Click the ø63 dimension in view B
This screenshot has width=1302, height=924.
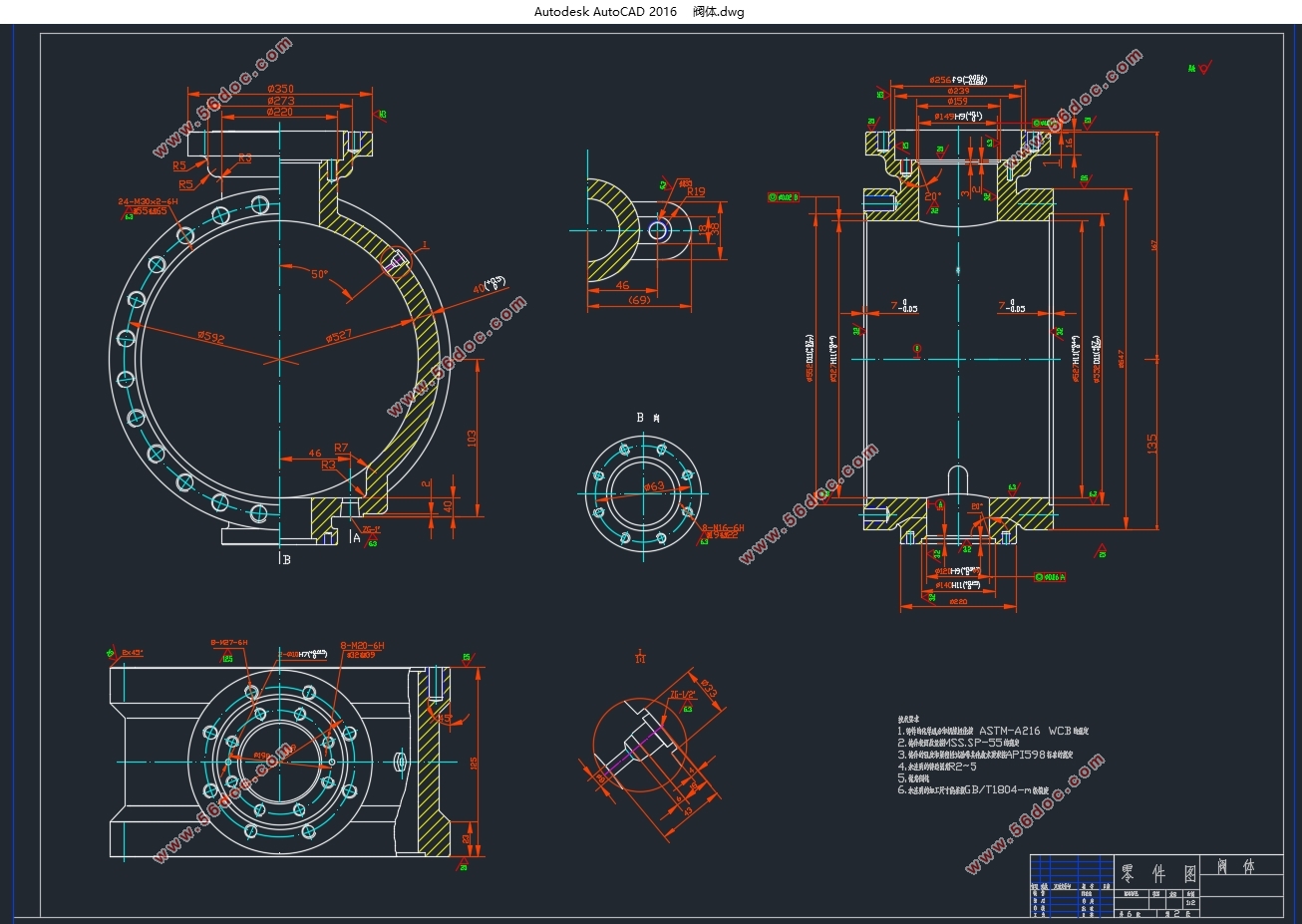tap(654, 486)
